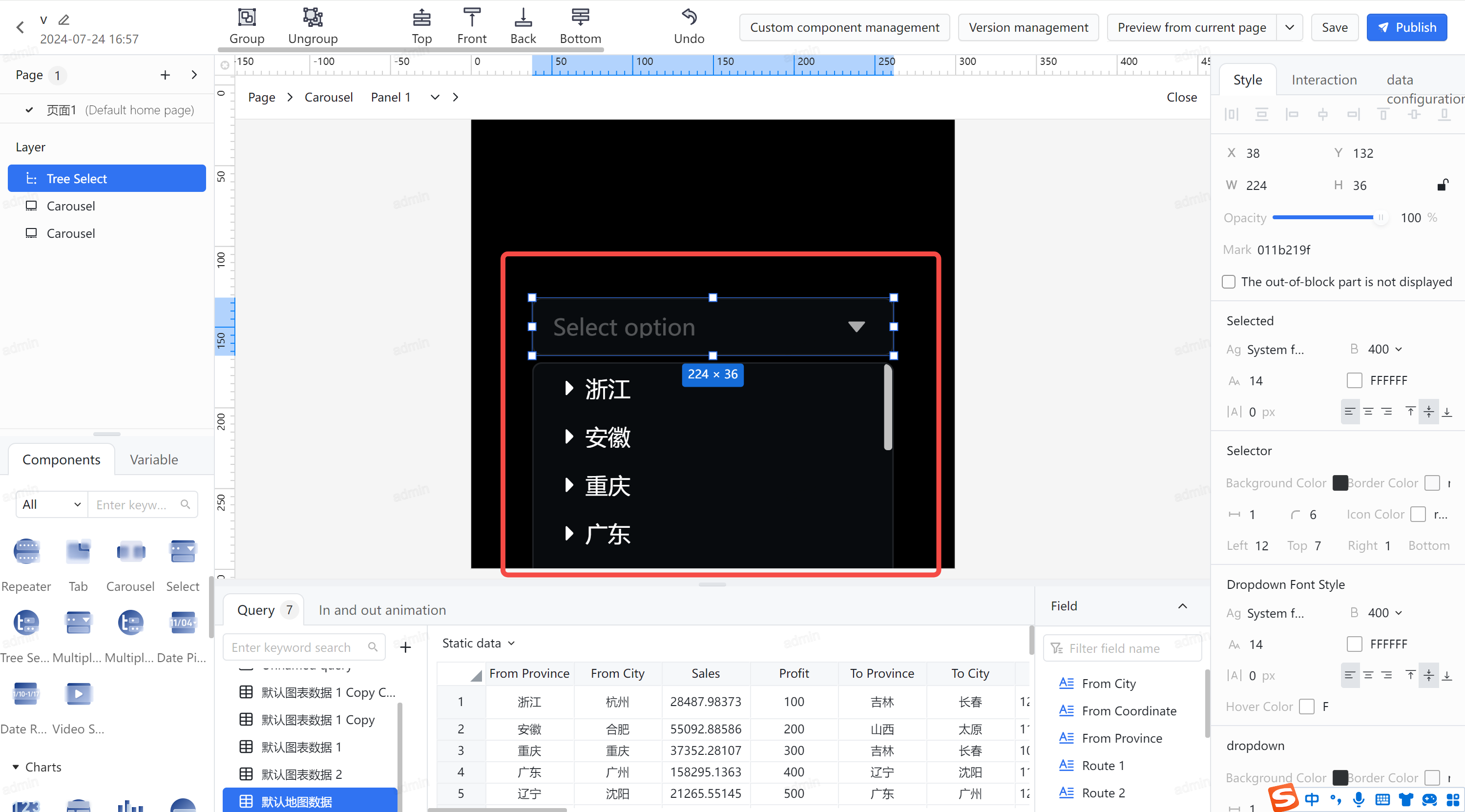Select the Tree Select layer
Image resolution: width=1465 pixels, height=812 pixels.
(106, 179)
